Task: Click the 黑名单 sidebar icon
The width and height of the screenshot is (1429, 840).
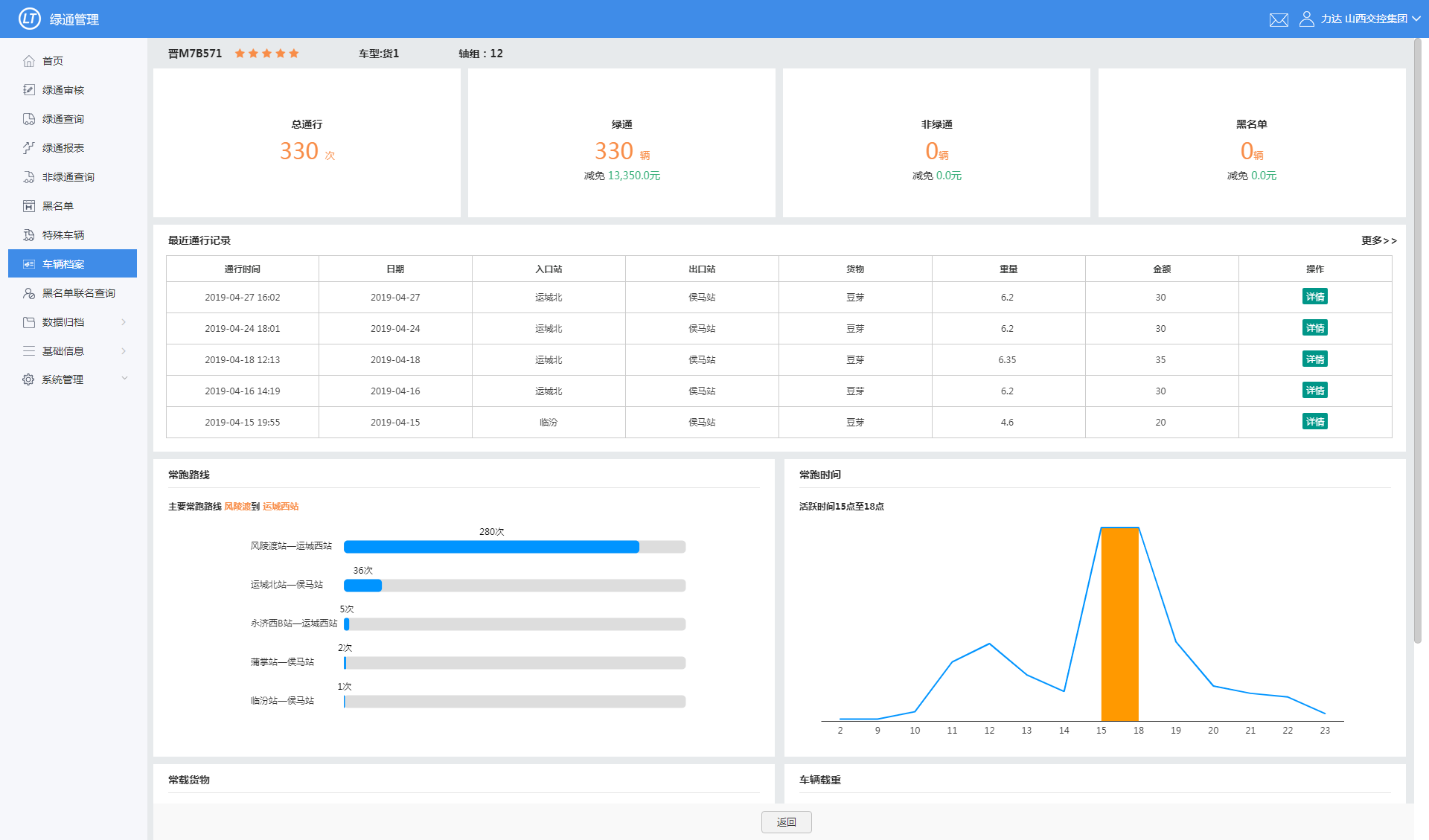Action: (29, 206)
